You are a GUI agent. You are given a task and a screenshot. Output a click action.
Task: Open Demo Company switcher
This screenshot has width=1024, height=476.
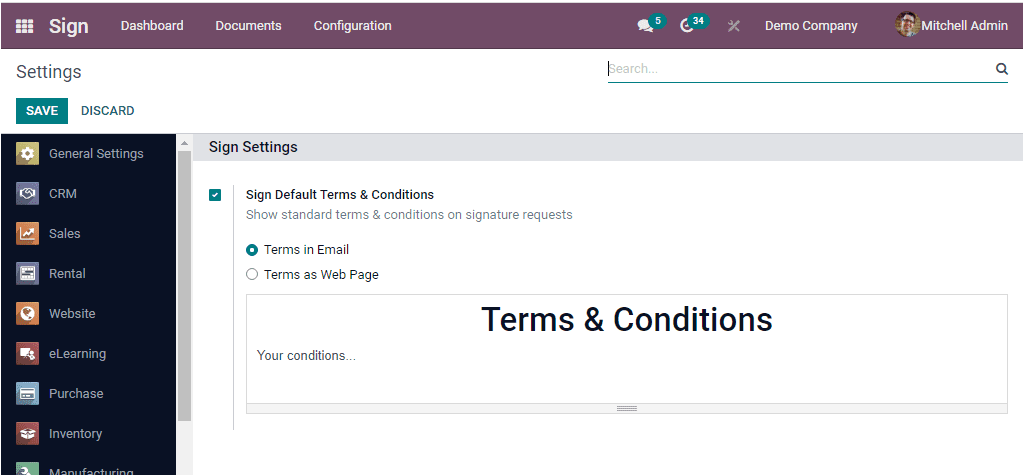[x=811, y=26]
